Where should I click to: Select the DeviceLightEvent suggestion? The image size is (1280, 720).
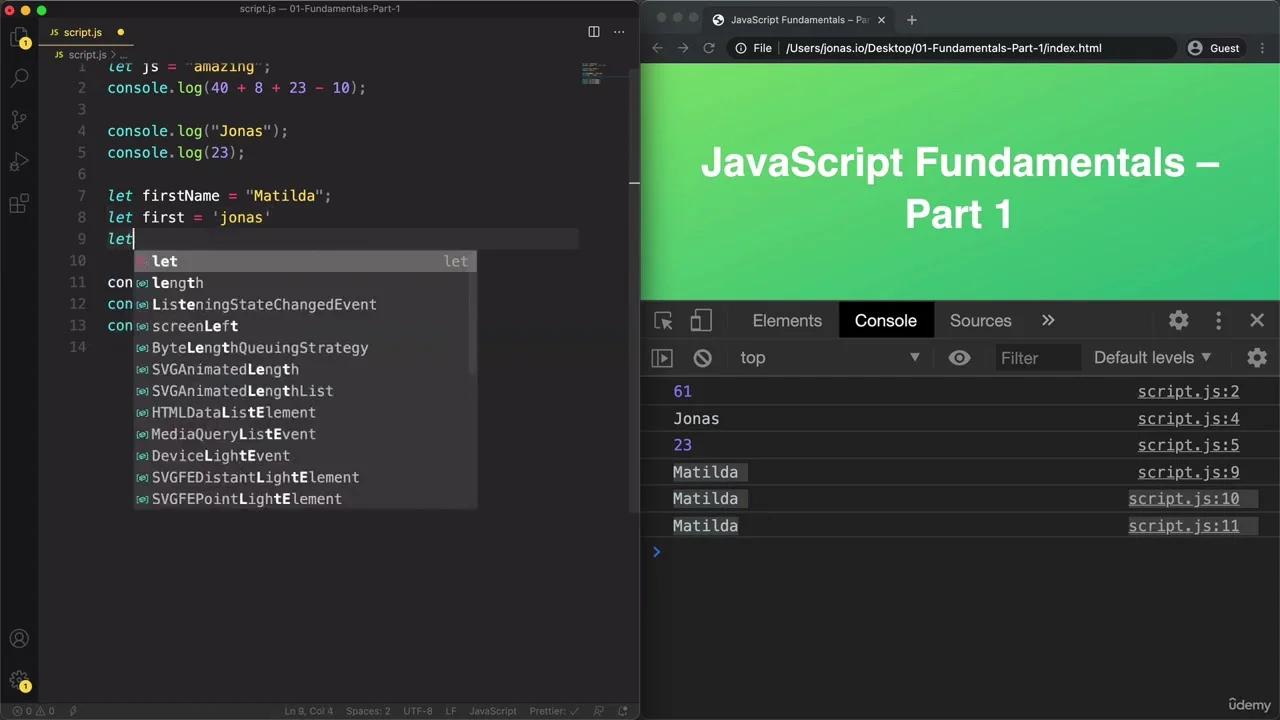point(305,456)
